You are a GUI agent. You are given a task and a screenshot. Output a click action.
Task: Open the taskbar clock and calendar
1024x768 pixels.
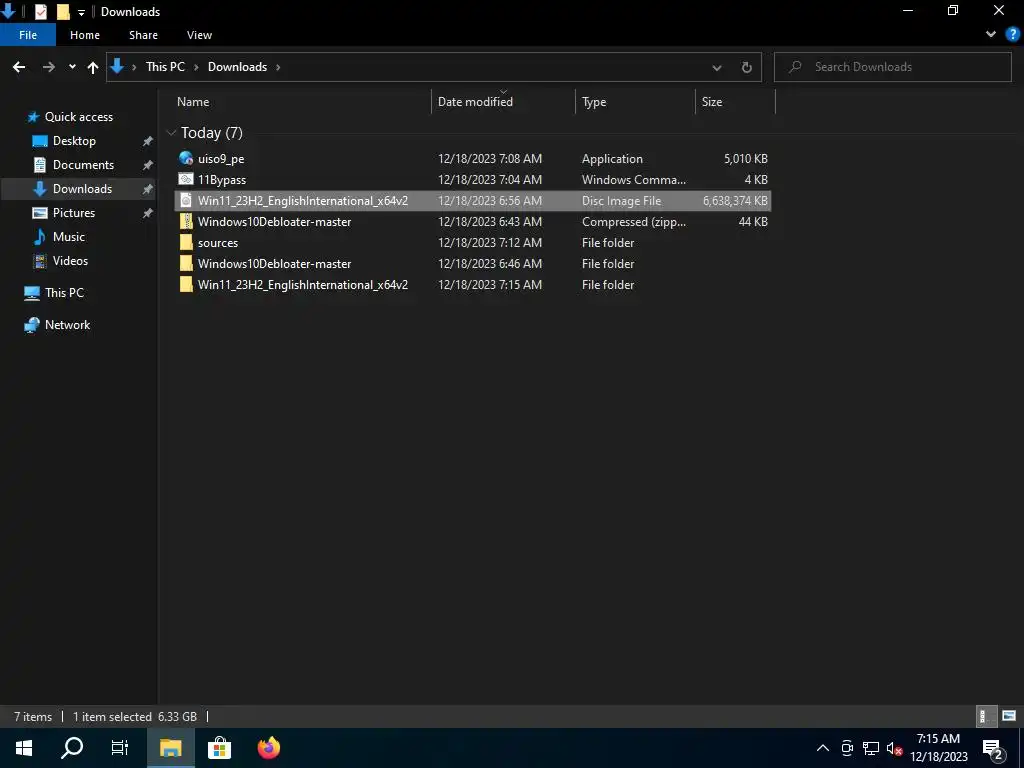(x=938, y=748)
